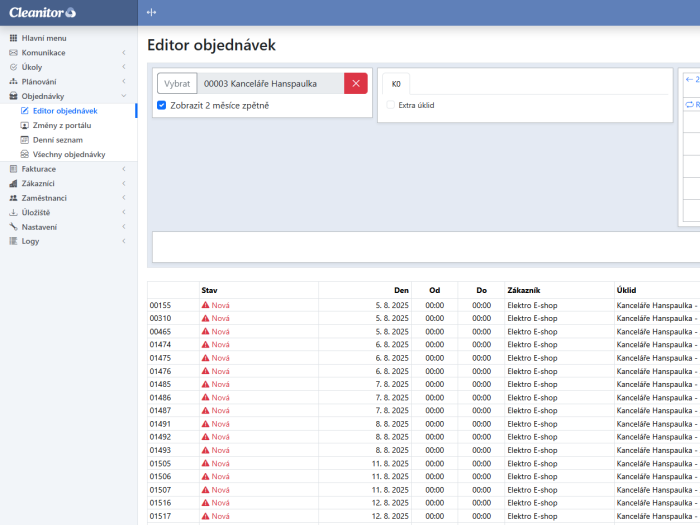Click warning icon on order 00155
700x525 pixels.
coord(206,305)
